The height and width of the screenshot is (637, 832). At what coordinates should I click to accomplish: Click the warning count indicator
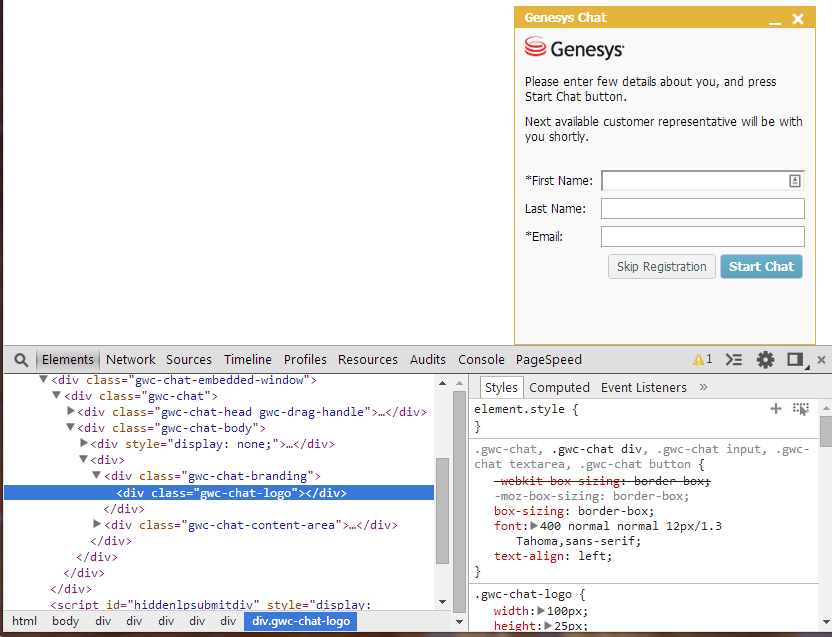pyautogui.click(x=702, y=360)
